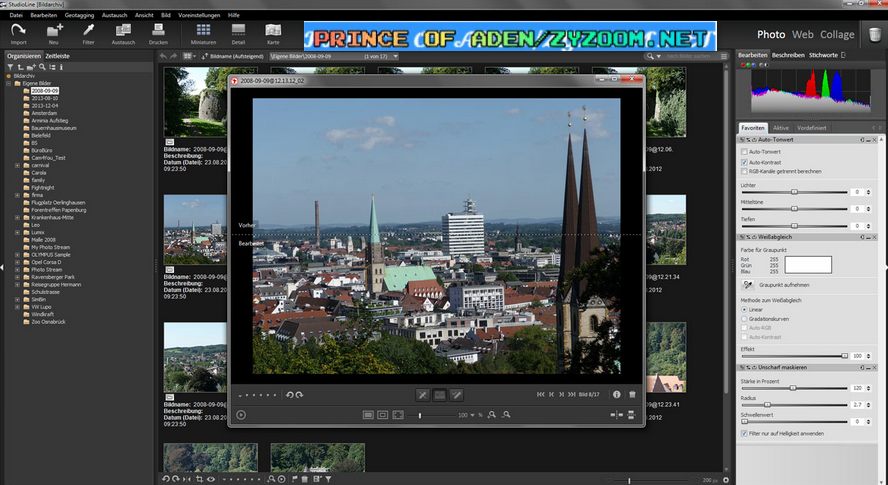This screenshot has width=888, height=485.
Task: Click the folder tree filter funnel icon
Action: pos(10,67)
